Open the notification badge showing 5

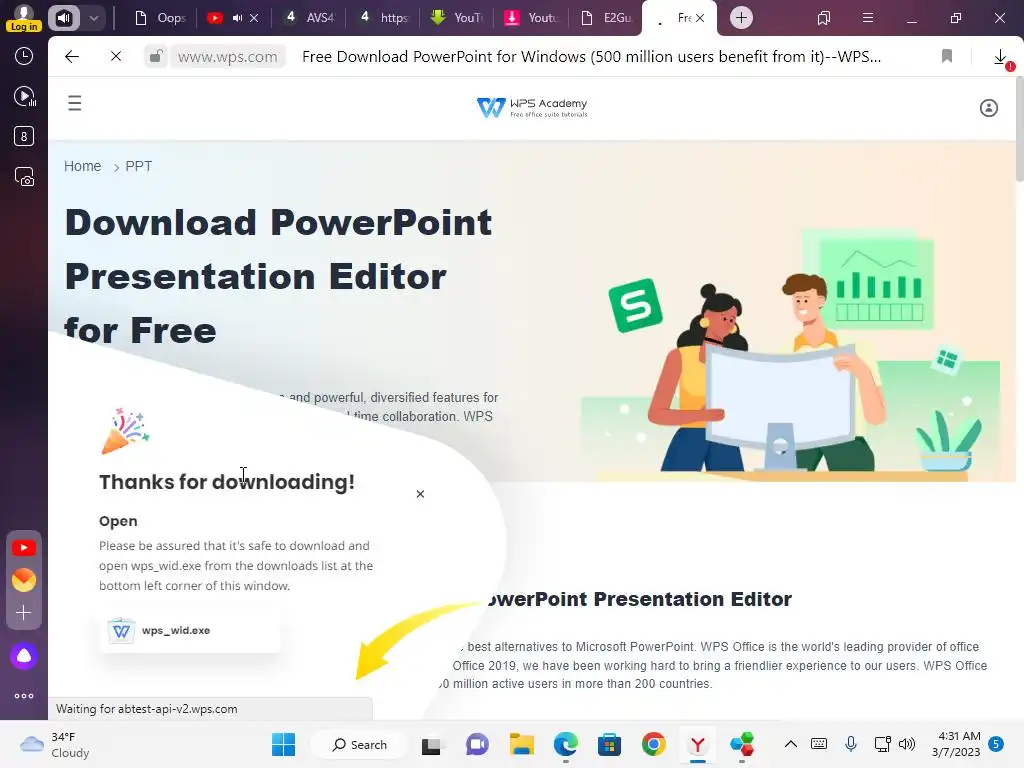997,744
